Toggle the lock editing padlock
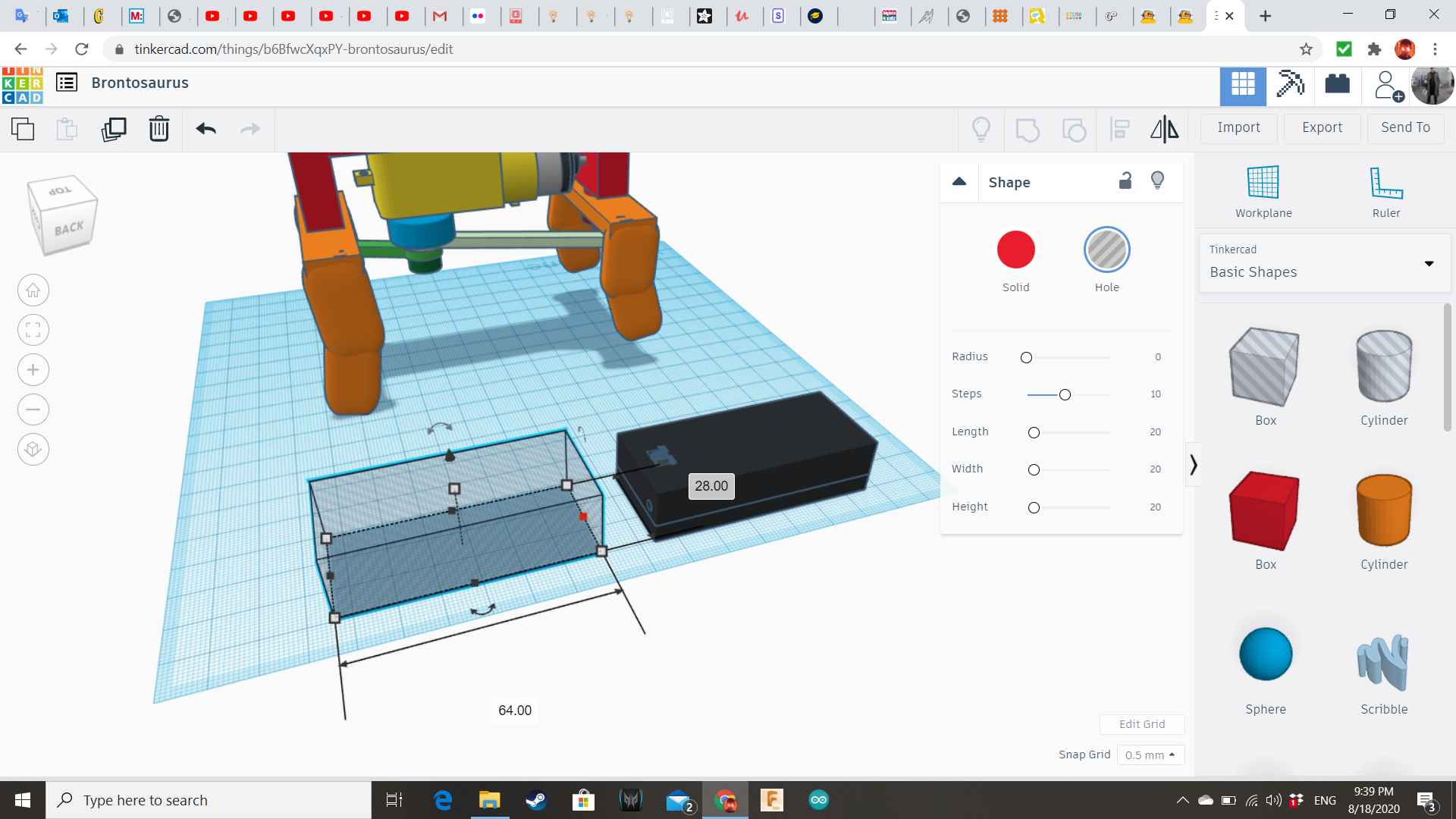 point(1125,180)
